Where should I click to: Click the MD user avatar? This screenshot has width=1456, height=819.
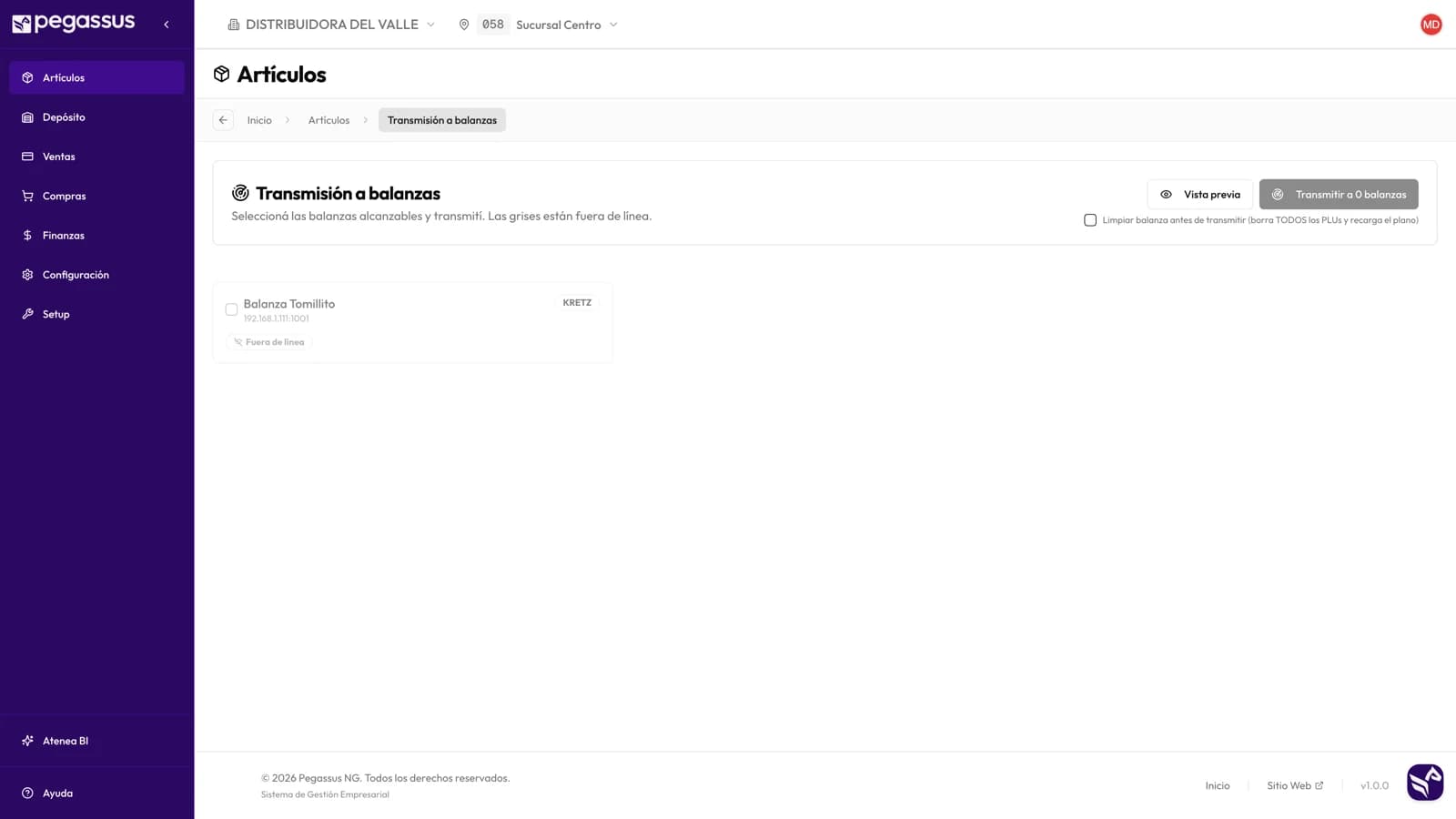1431,25
